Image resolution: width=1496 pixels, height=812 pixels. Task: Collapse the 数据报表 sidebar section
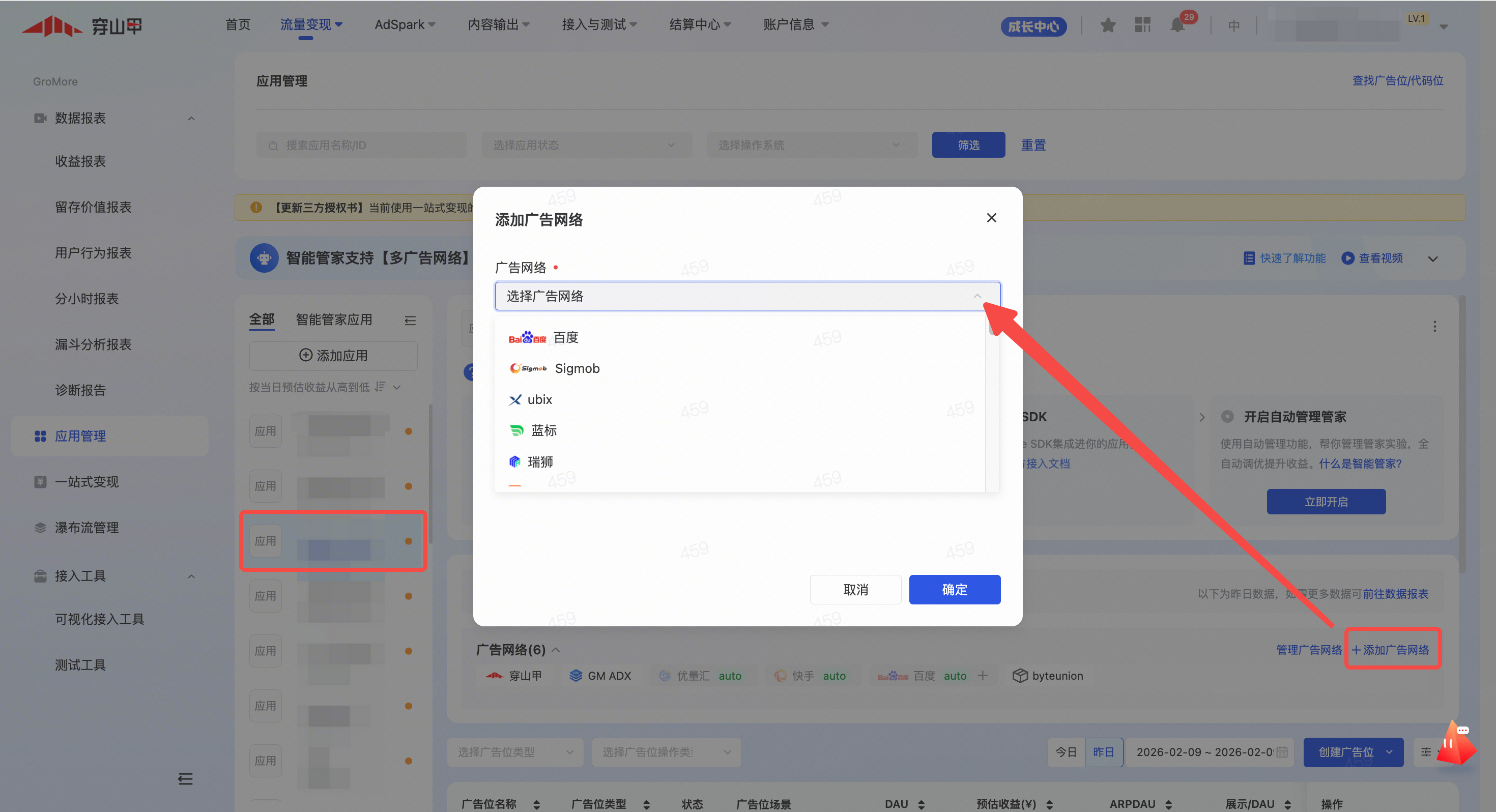click(x=191, y=119)
